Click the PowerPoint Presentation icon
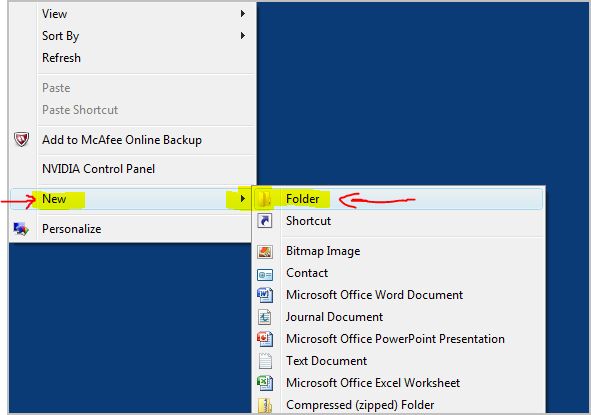The height and width of the screenshot is (415, 591). tap(265, 339)
